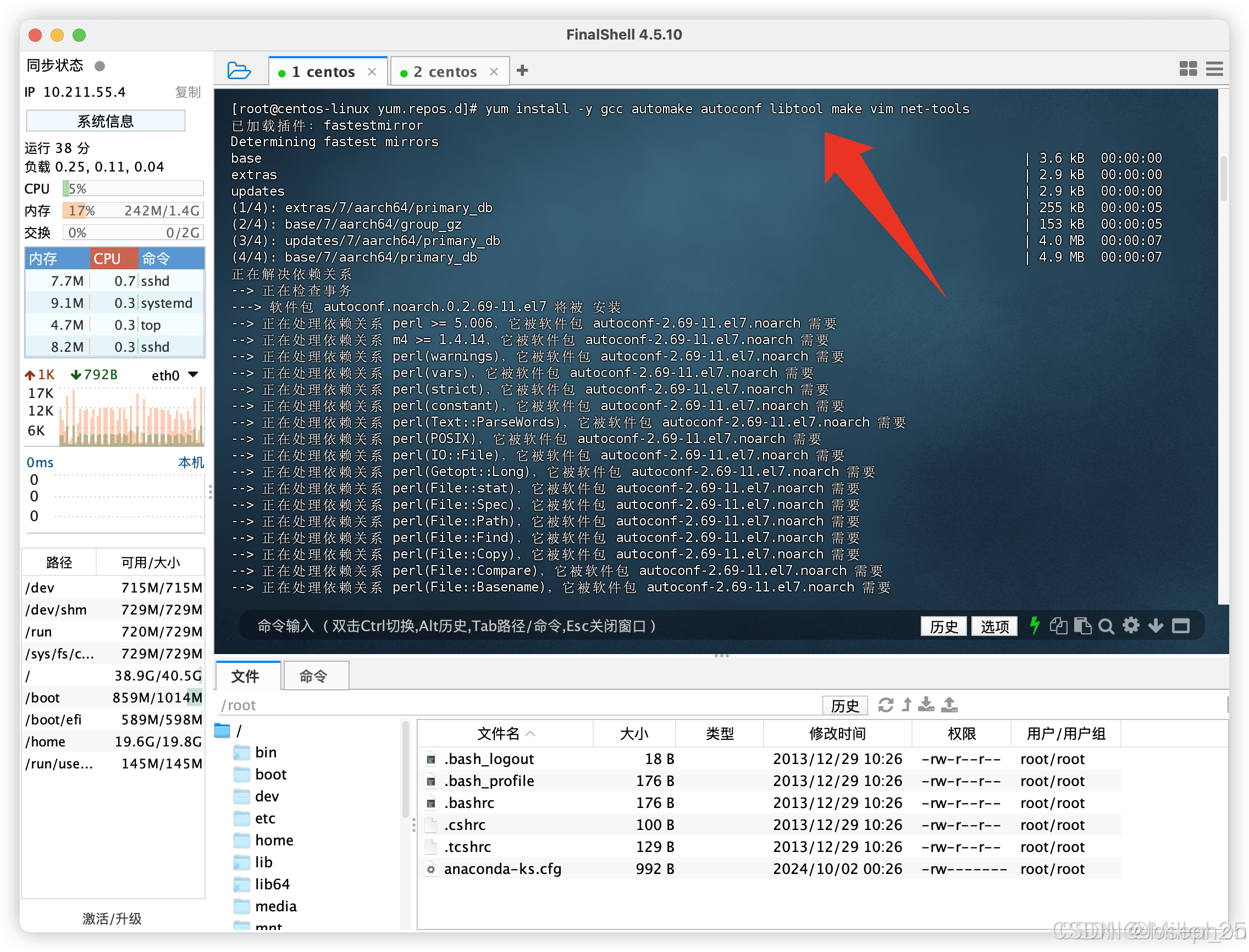1249x952 pixels.
Task: Open file panel 历史 history button
Action: coord(845,705)
